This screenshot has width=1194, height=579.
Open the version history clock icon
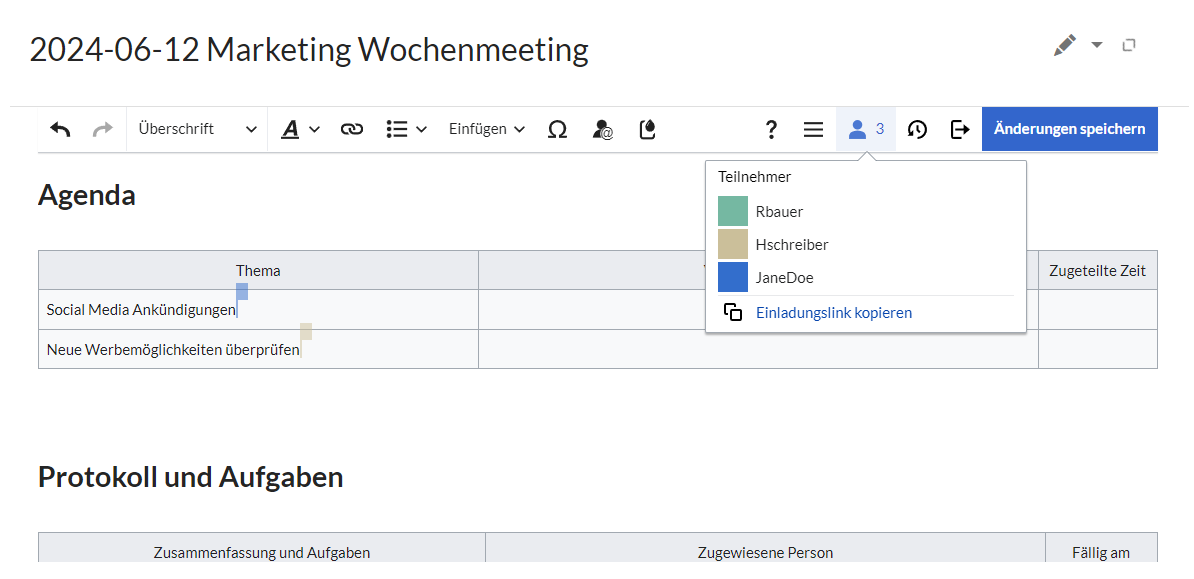(x=917, y=129)
